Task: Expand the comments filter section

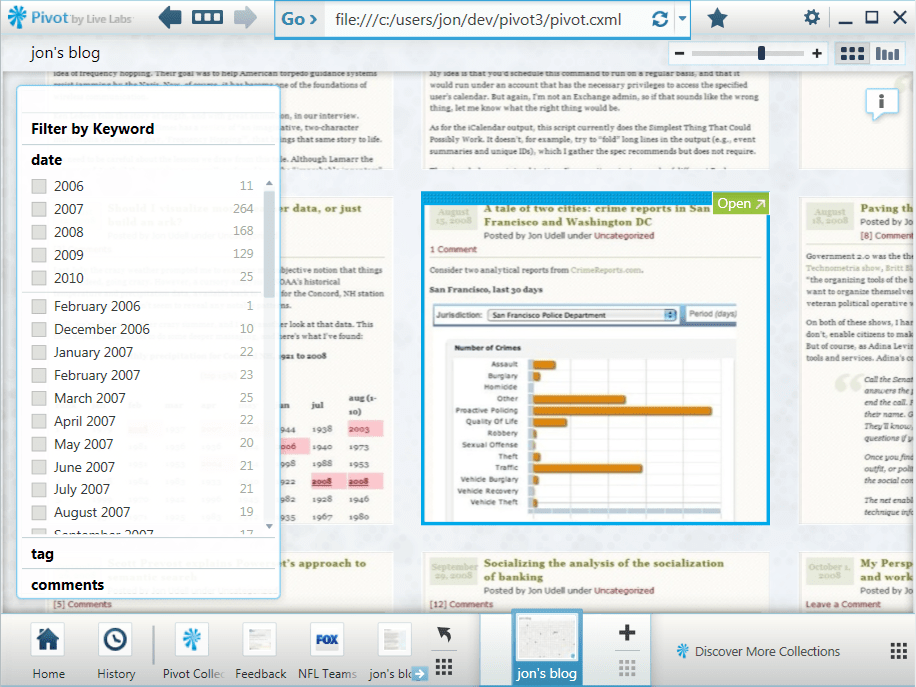Action: pos(68,585)
